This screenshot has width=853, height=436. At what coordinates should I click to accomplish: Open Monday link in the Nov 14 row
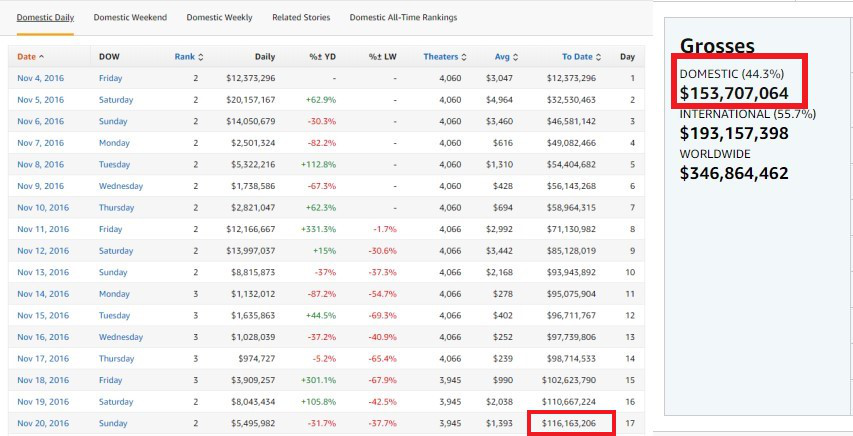pyautogui.click(x=113, y=294)
